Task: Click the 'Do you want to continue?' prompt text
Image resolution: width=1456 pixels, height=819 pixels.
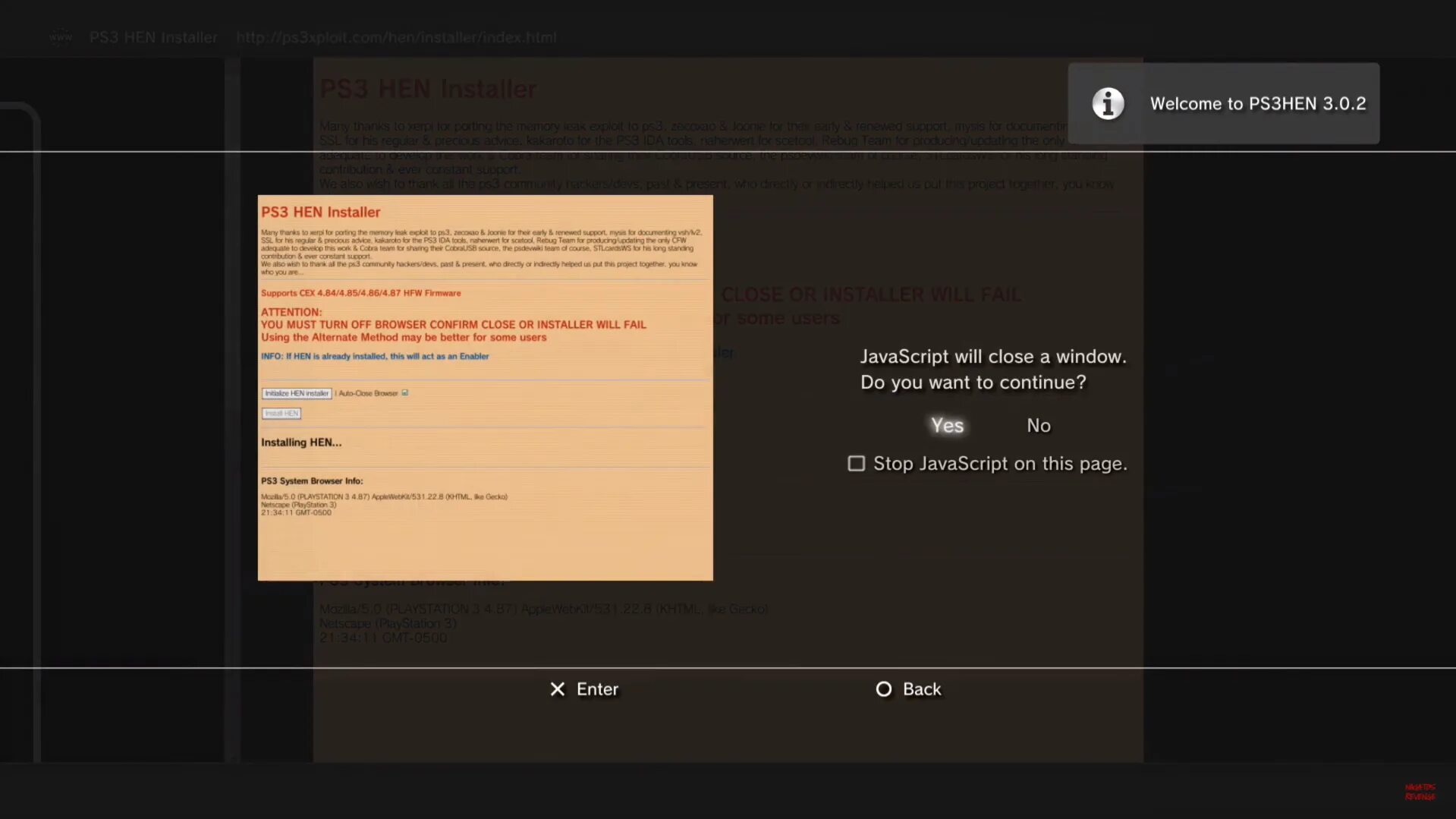Action: click(x=973, y=382)
